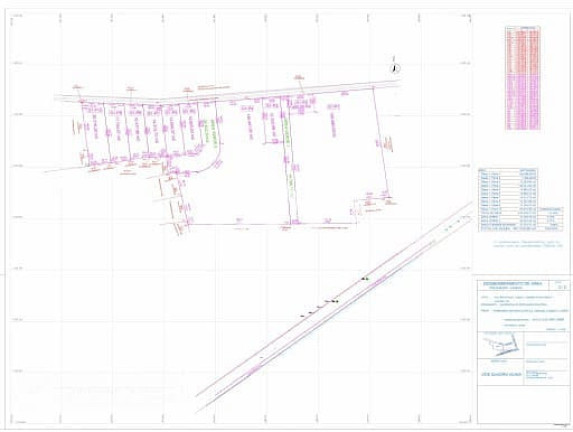
Task: Click the note text below the areas table
Action: (527, 244)
